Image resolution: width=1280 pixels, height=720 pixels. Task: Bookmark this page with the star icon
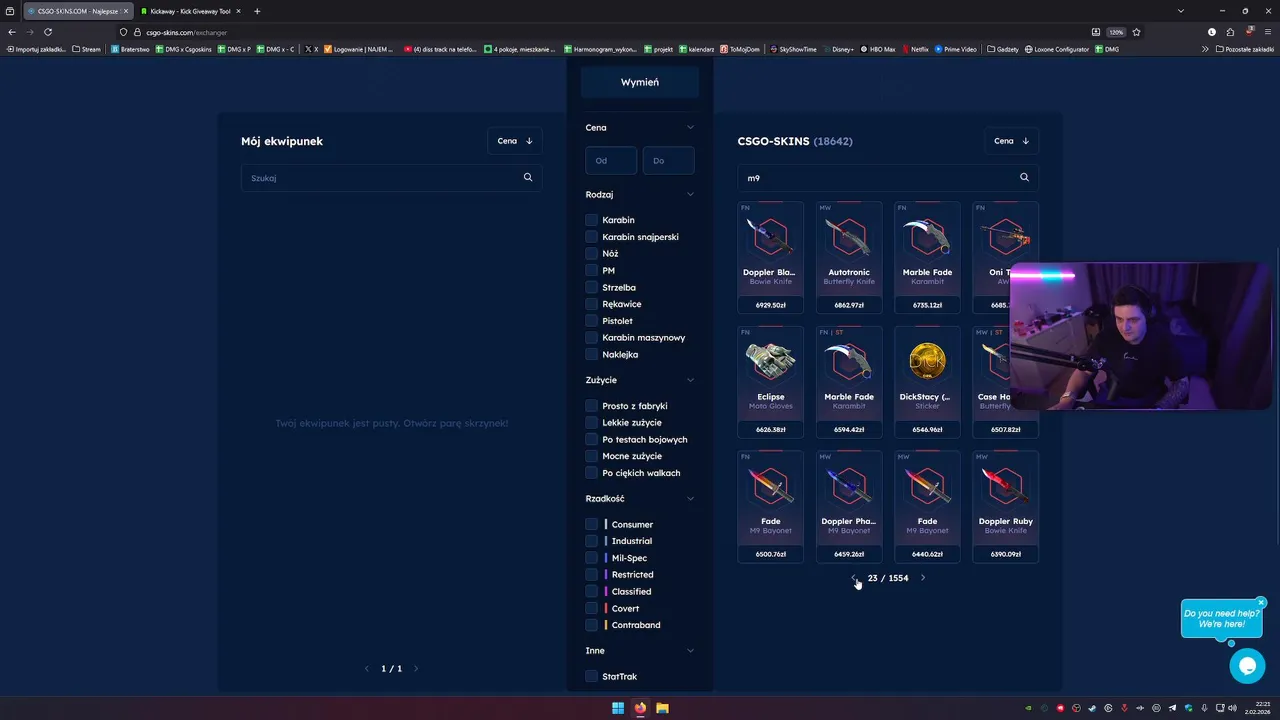[1136, 32]
